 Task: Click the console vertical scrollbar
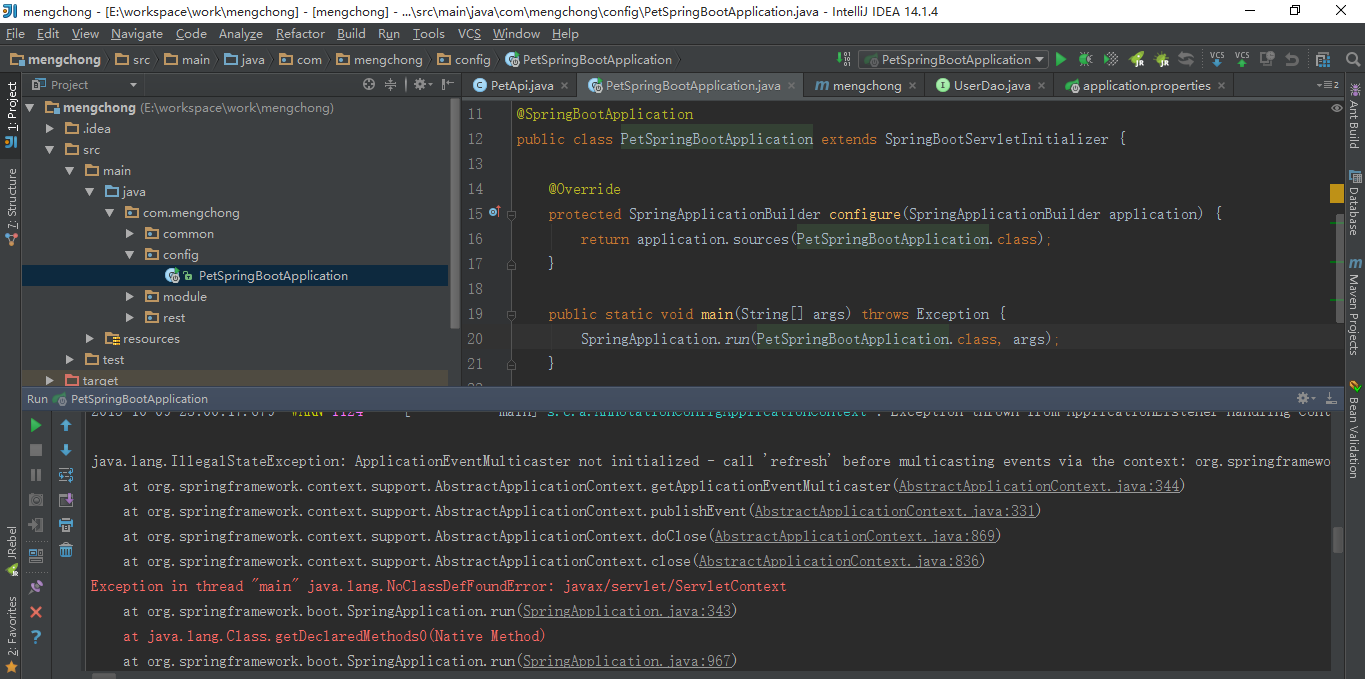tap(1338, 540)
